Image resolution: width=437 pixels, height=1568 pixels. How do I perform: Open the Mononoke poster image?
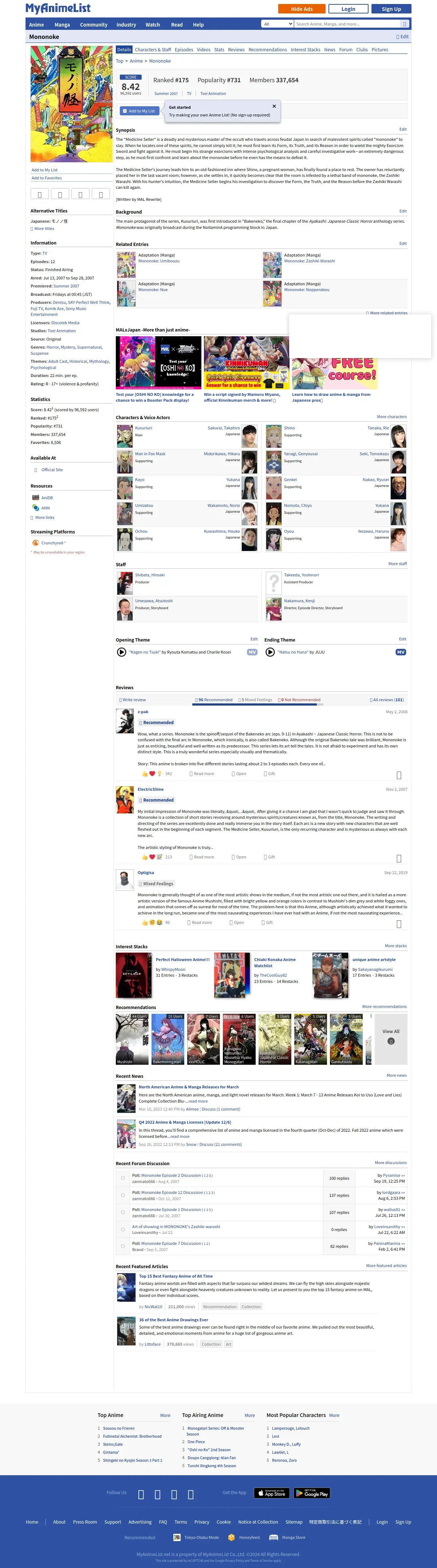pyautogui.click(x=71, y=103)
